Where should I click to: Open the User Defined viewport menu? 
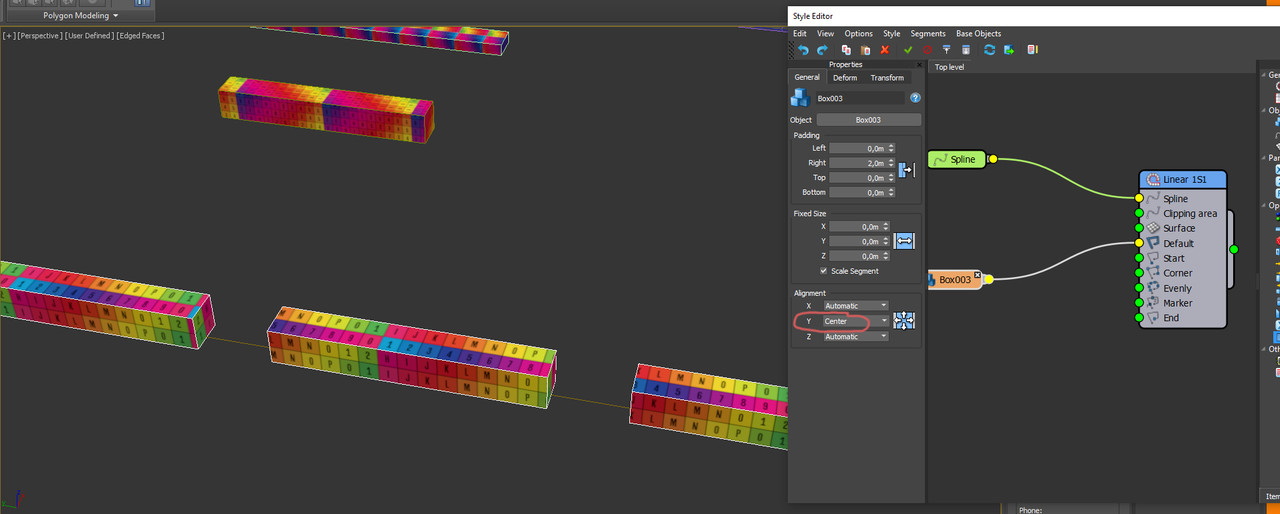pos(91,36)
